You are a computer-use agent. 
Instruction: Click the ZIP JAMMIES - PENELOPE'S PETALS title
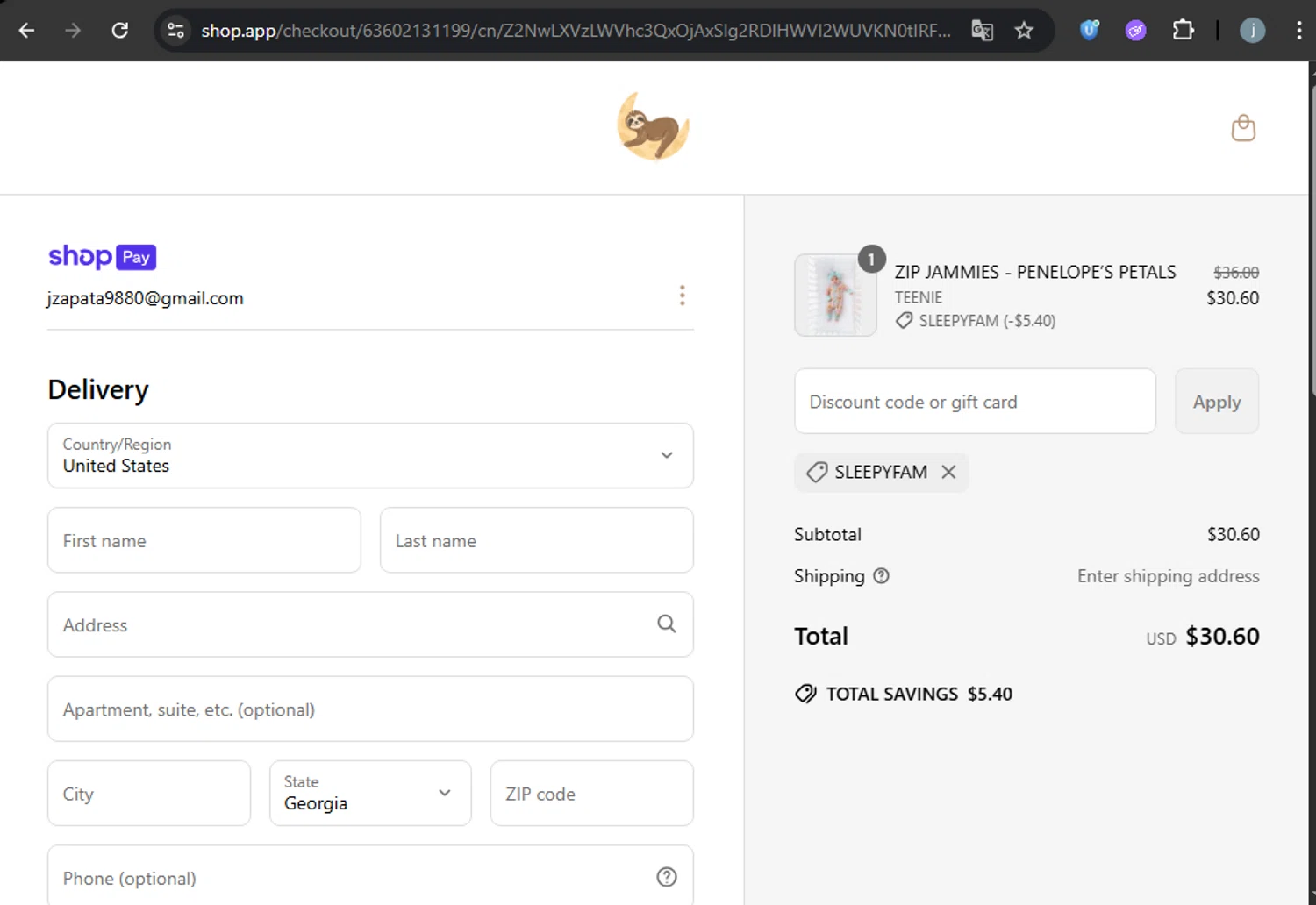coord(1035,272)
